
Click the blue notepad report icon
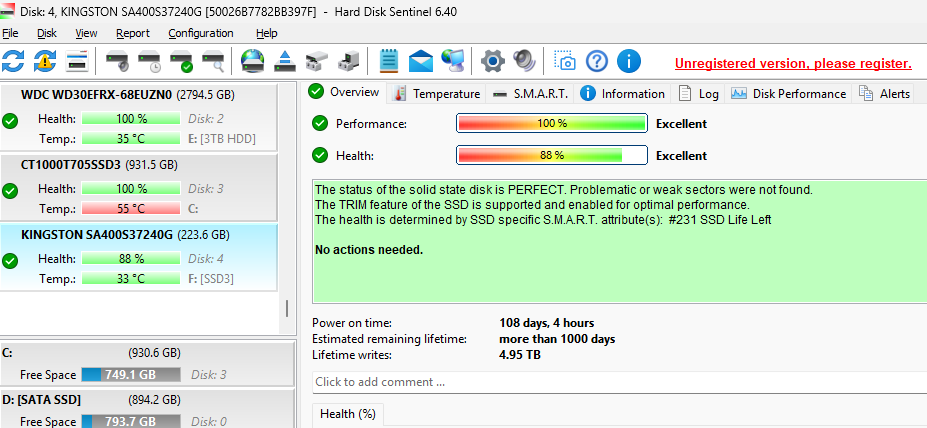pyautogui.click(x=388, y=60)
